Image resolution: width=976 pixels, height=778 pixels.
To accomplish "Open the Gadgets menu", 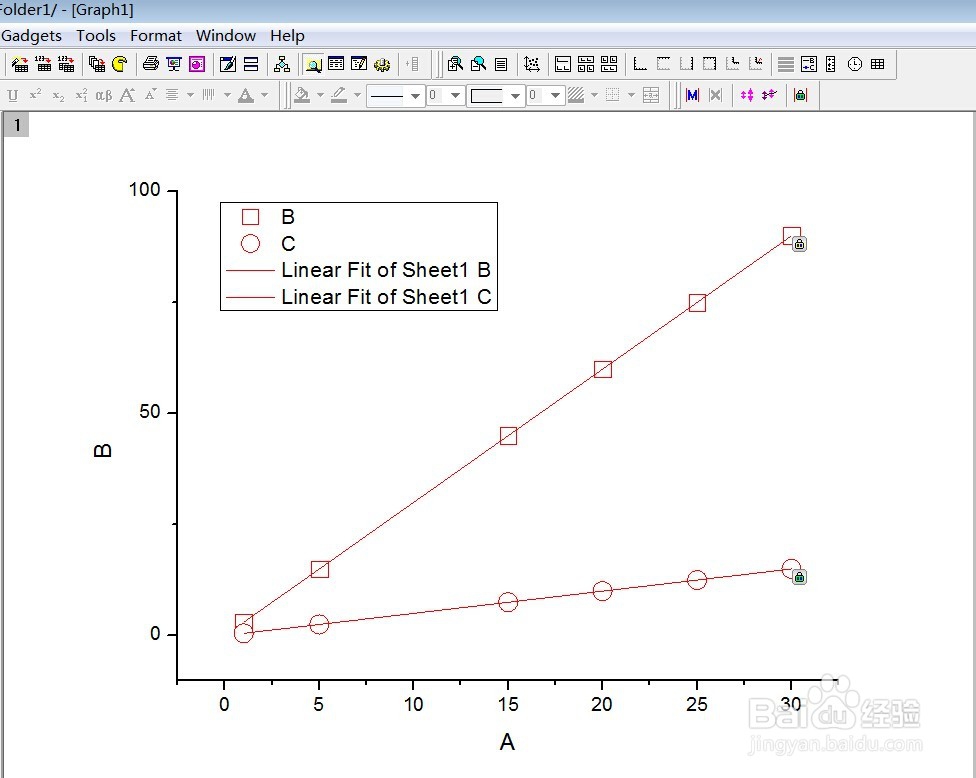I will [32, 35].
